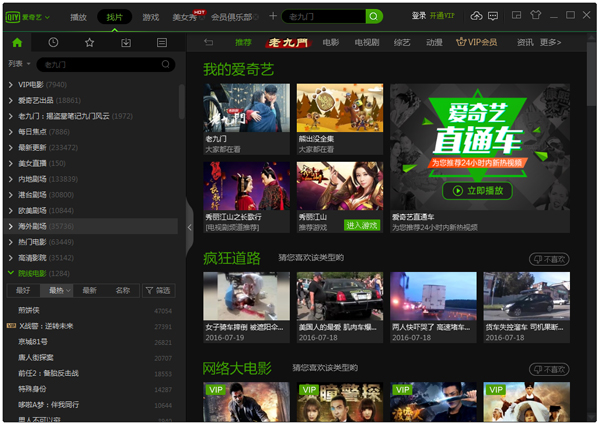This screenshot has width=600, height=425.
Task: Click sidebar search magnifier icon
Action: (166, 64)
